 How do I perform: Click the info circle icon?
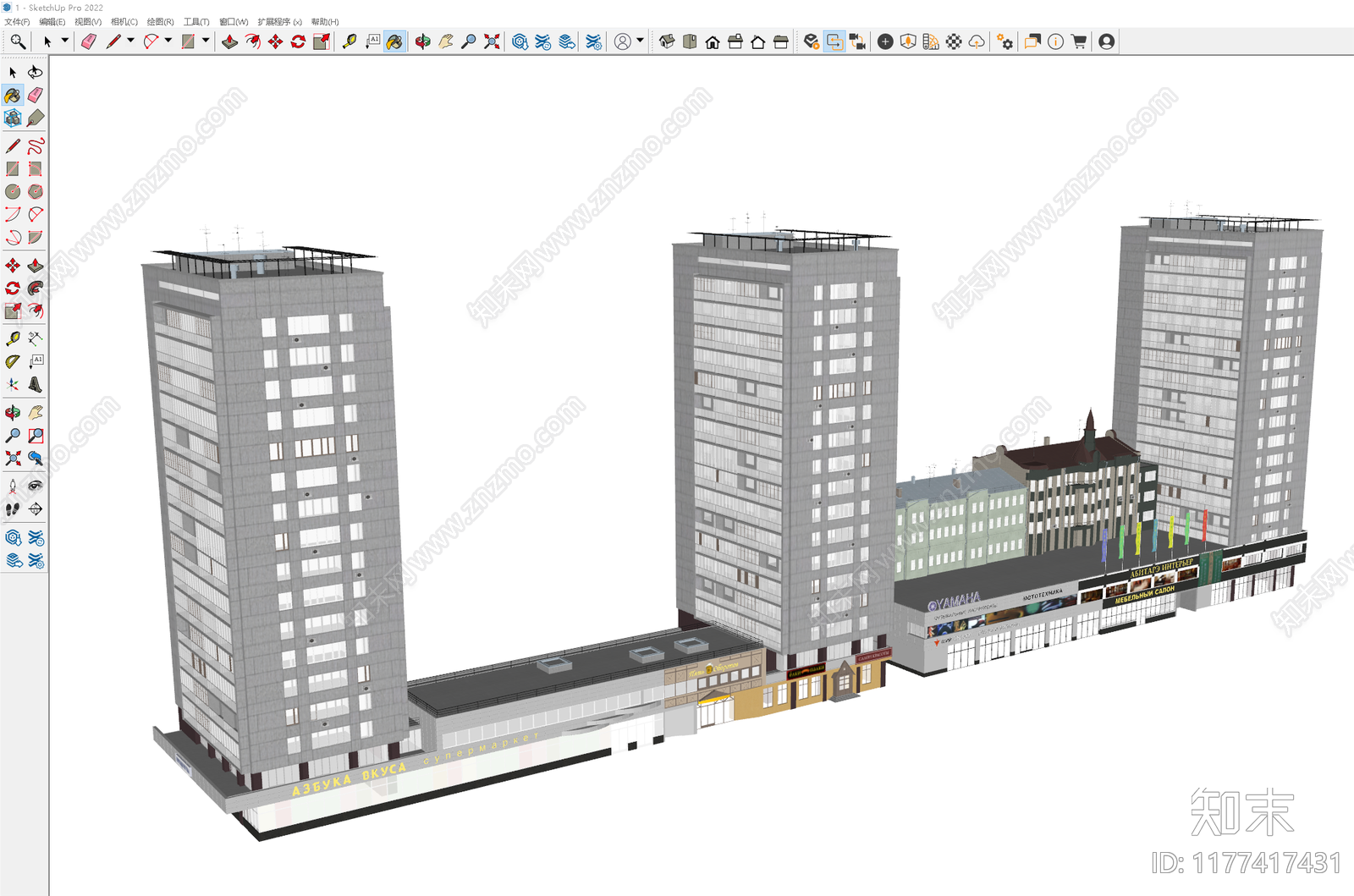[x=1055, y=41]
